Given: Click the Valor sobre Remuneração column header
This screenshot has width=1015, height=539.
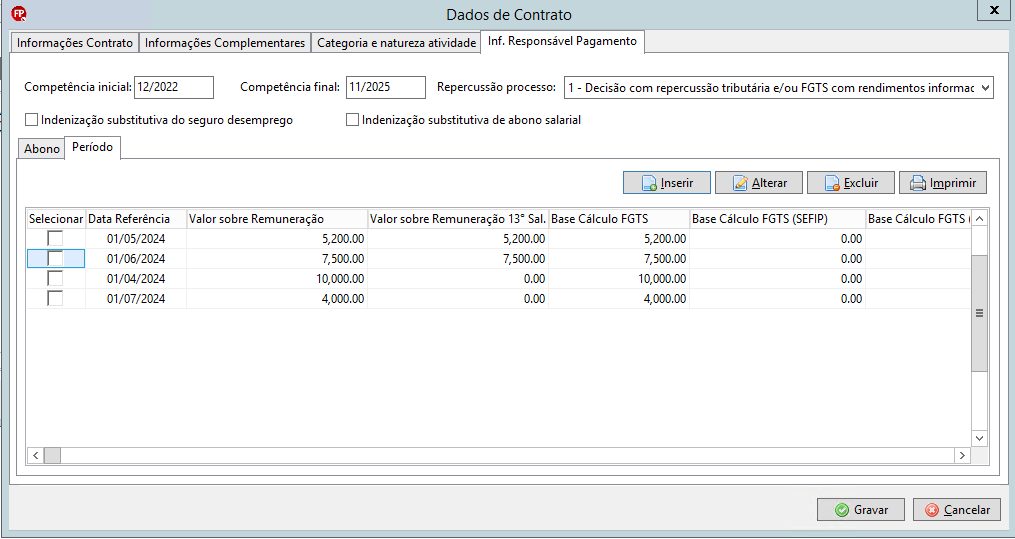Looking at the screenshot, I should pos(277,219).
